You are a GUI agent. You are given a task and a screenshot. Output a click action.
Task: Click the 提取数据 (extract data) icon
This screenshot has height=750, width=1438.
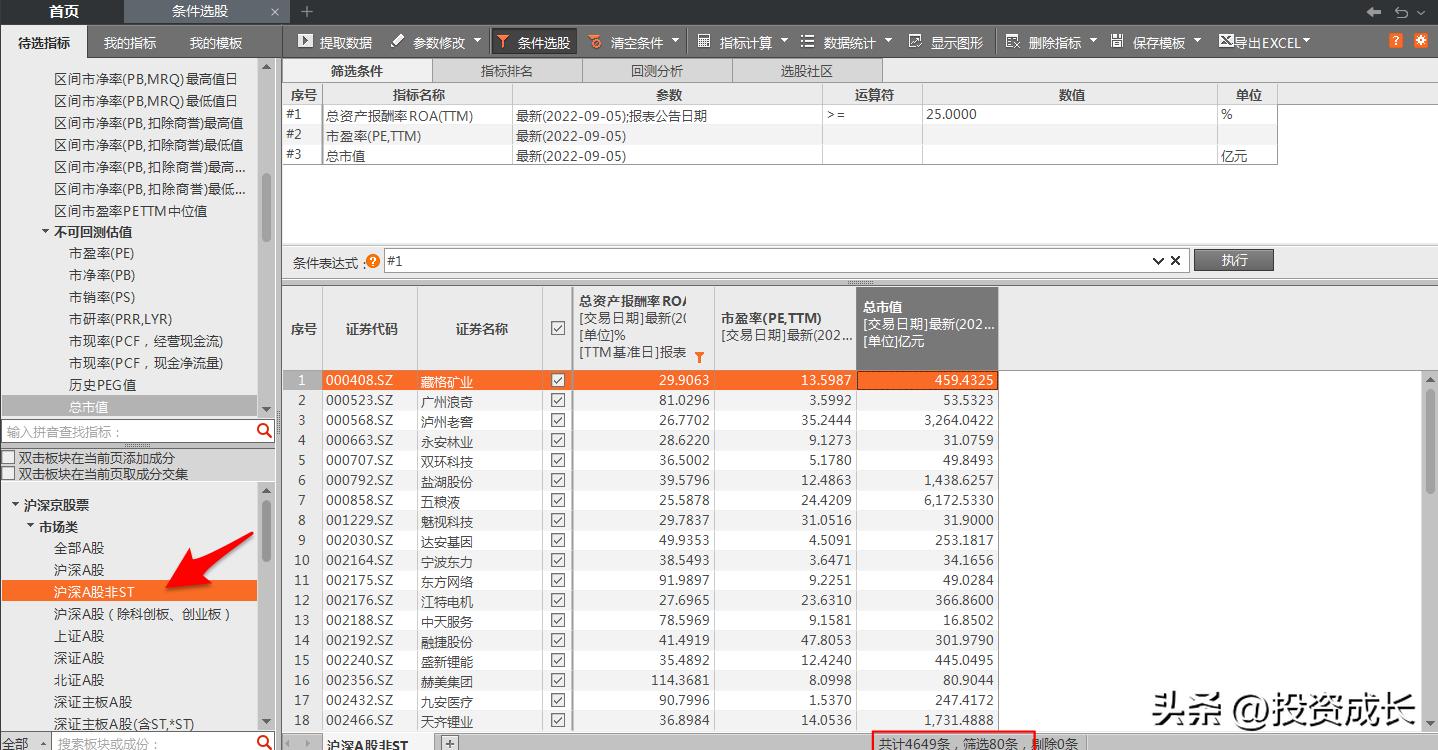tap(307, 41)
